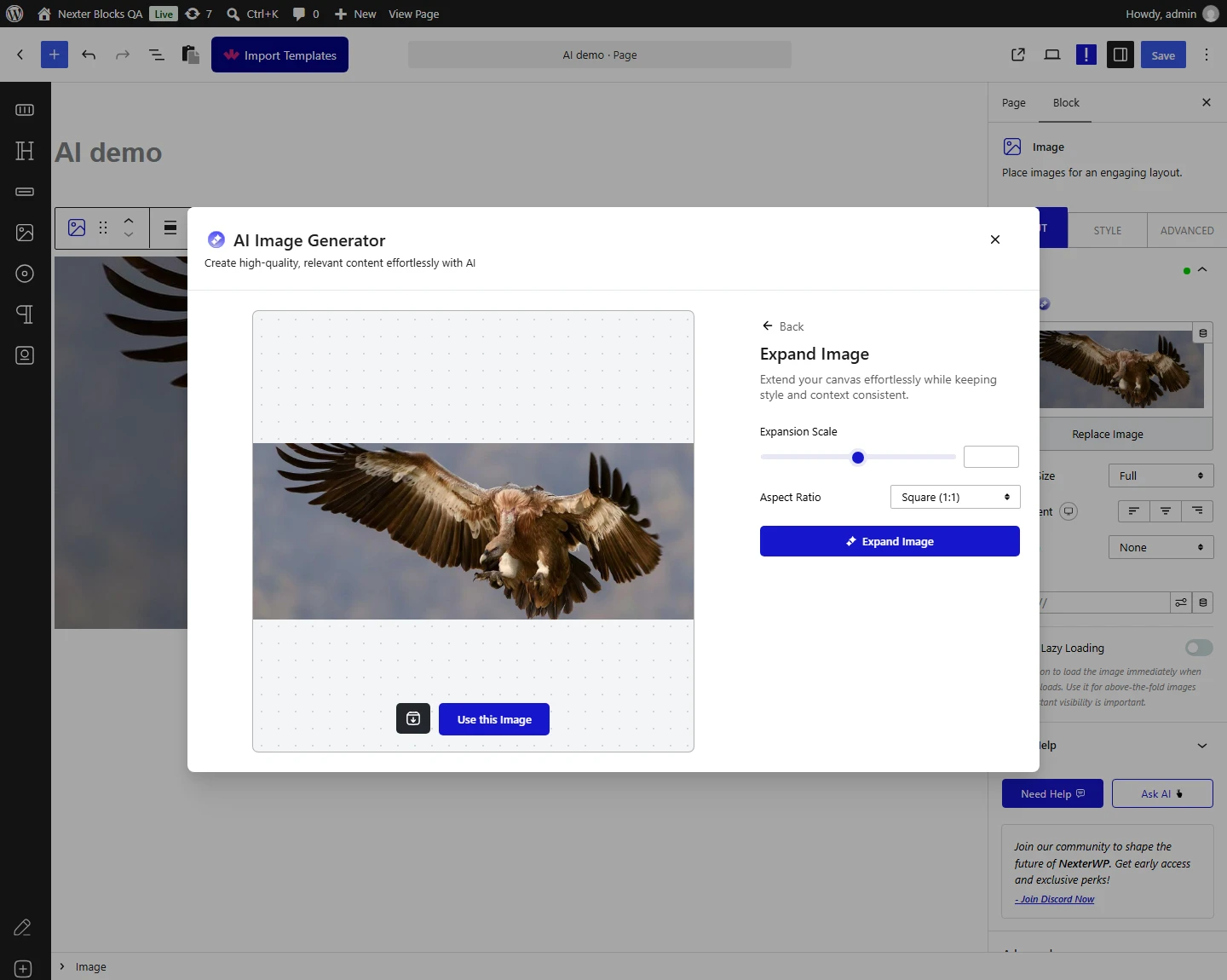Open the STYLE tab
This screenshot has width=1227, height=980.
click(x=1108, y=230)
